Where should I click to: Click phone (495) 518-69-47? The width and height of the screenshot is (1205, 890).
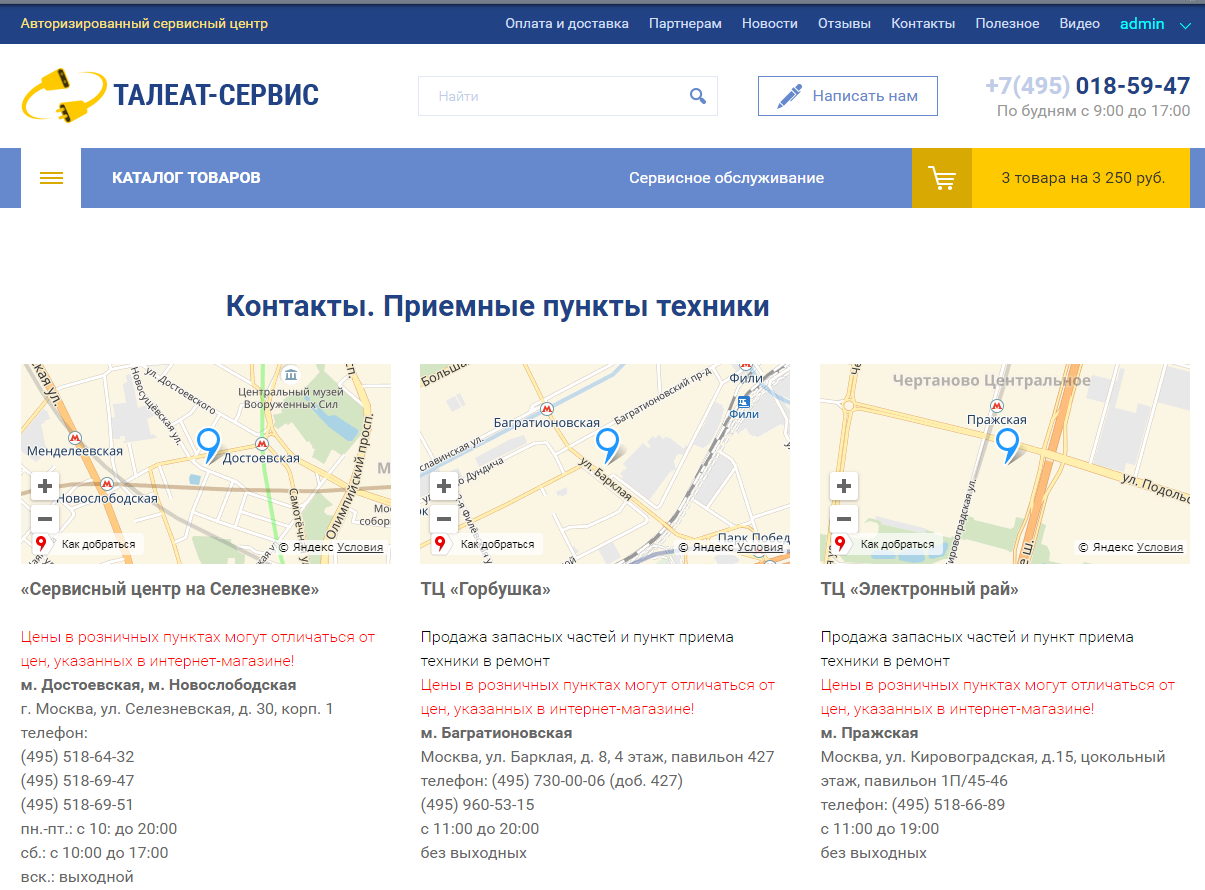coord(77,781)
